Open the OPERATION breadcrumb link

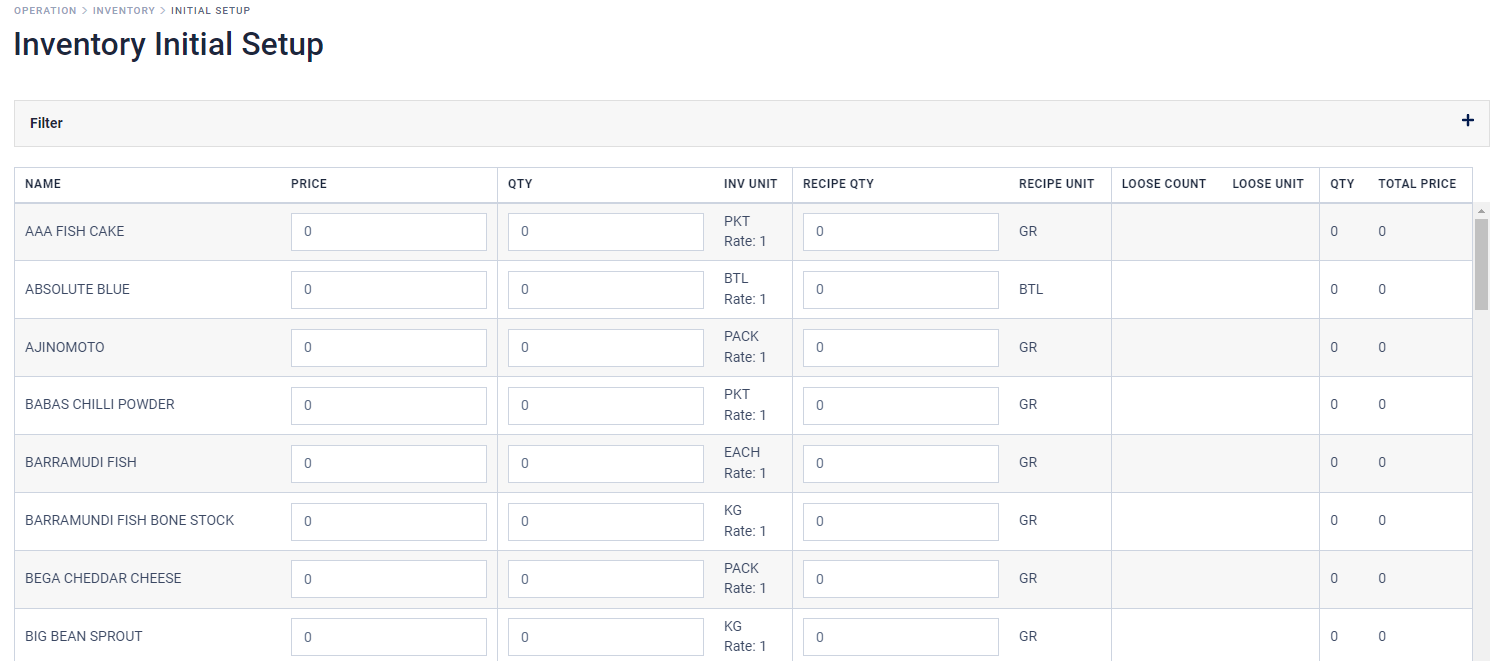click(44, 10)
